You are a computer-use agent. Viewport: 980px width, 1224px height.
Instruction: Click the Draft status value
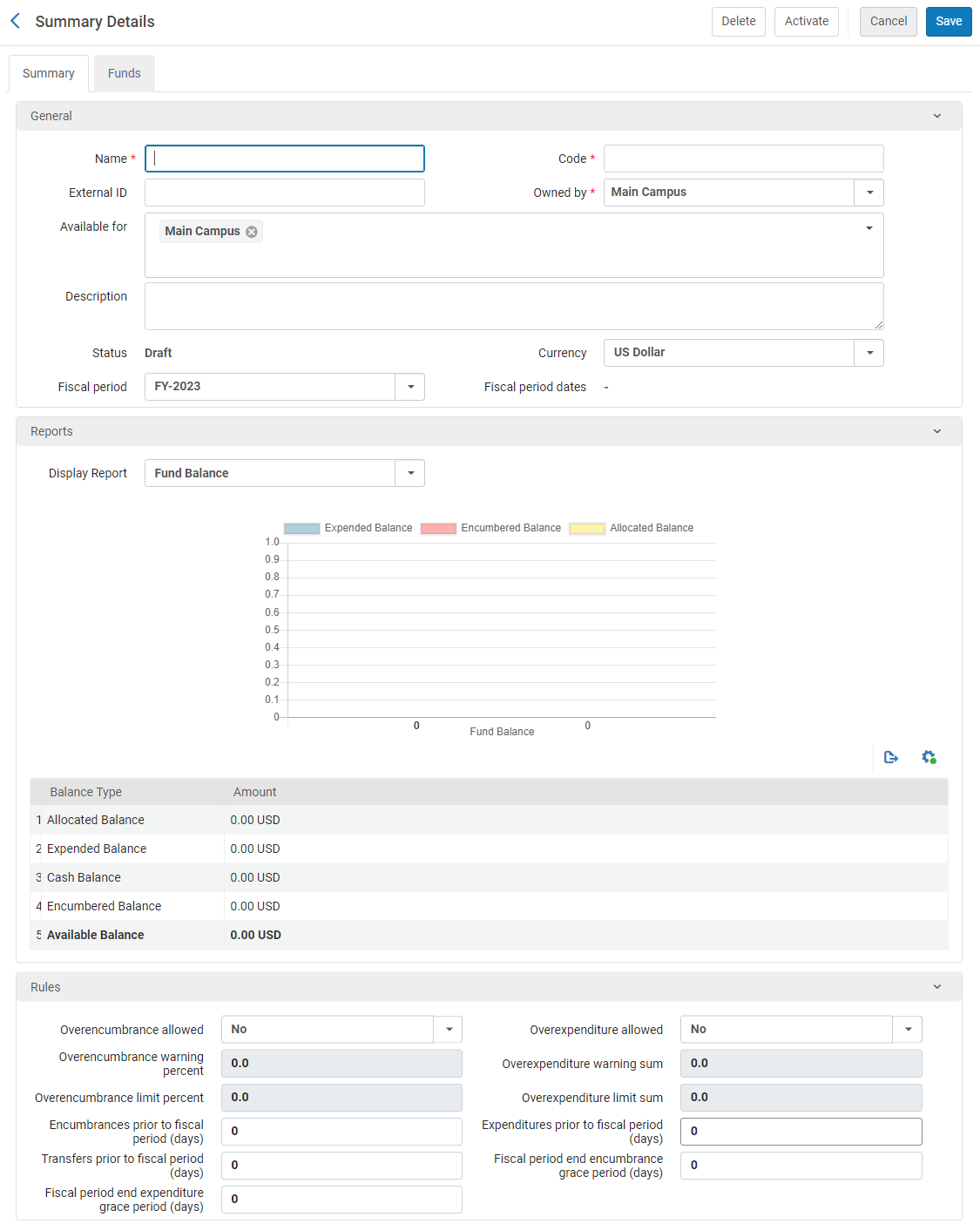pyautogui.click(x=159, y=353)
